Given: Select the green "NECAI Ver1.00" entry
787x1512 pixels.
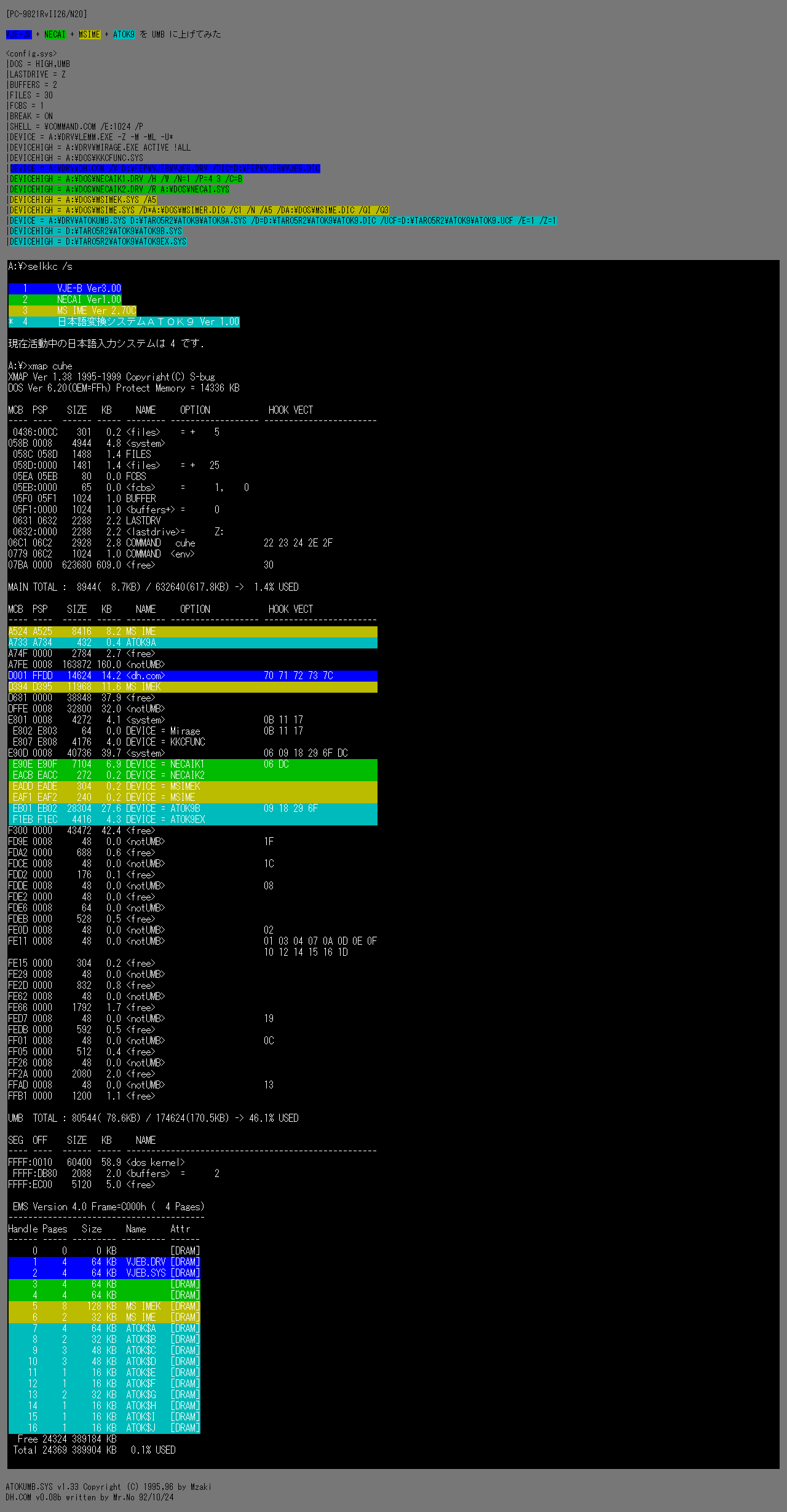Looking at the screenshot, I should click(x=65, y=300).
